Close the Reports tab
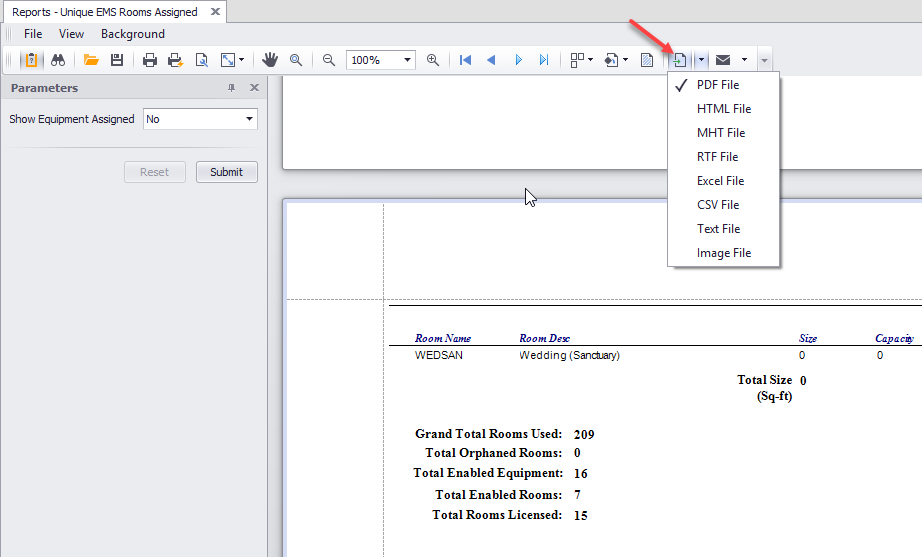Screen dimensions: 922x557 point(215,12)
